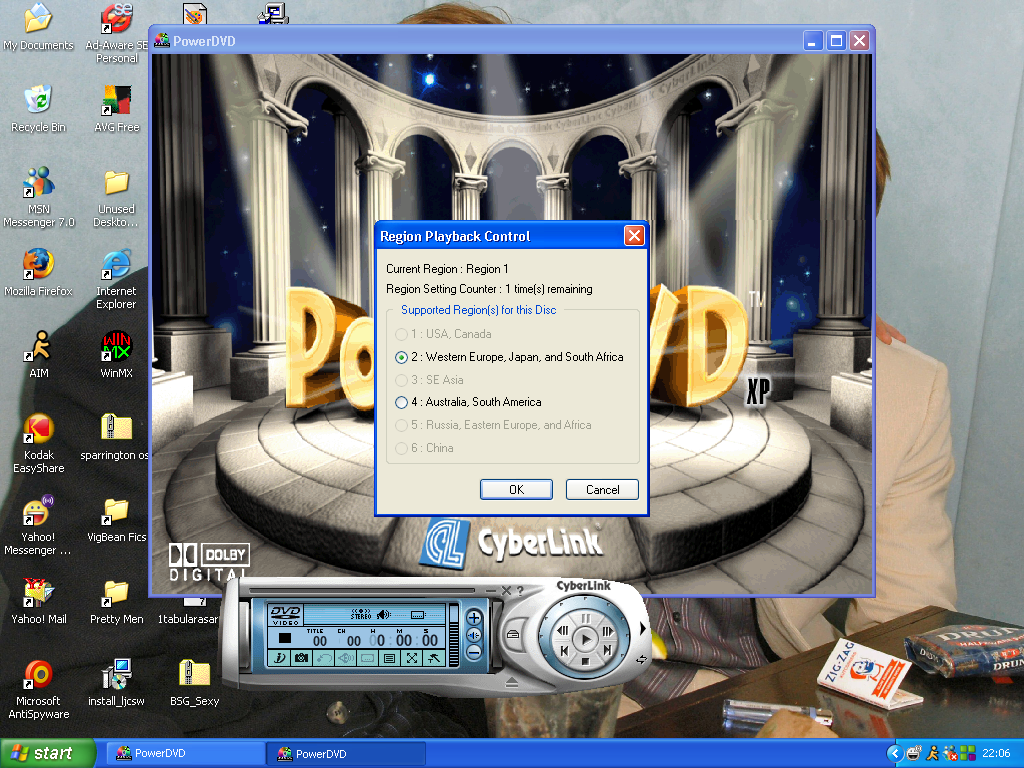Open the AIM desktop shortcut
Image resolution: width=1024 pixels, height=768 pixels.
[38, 355]
